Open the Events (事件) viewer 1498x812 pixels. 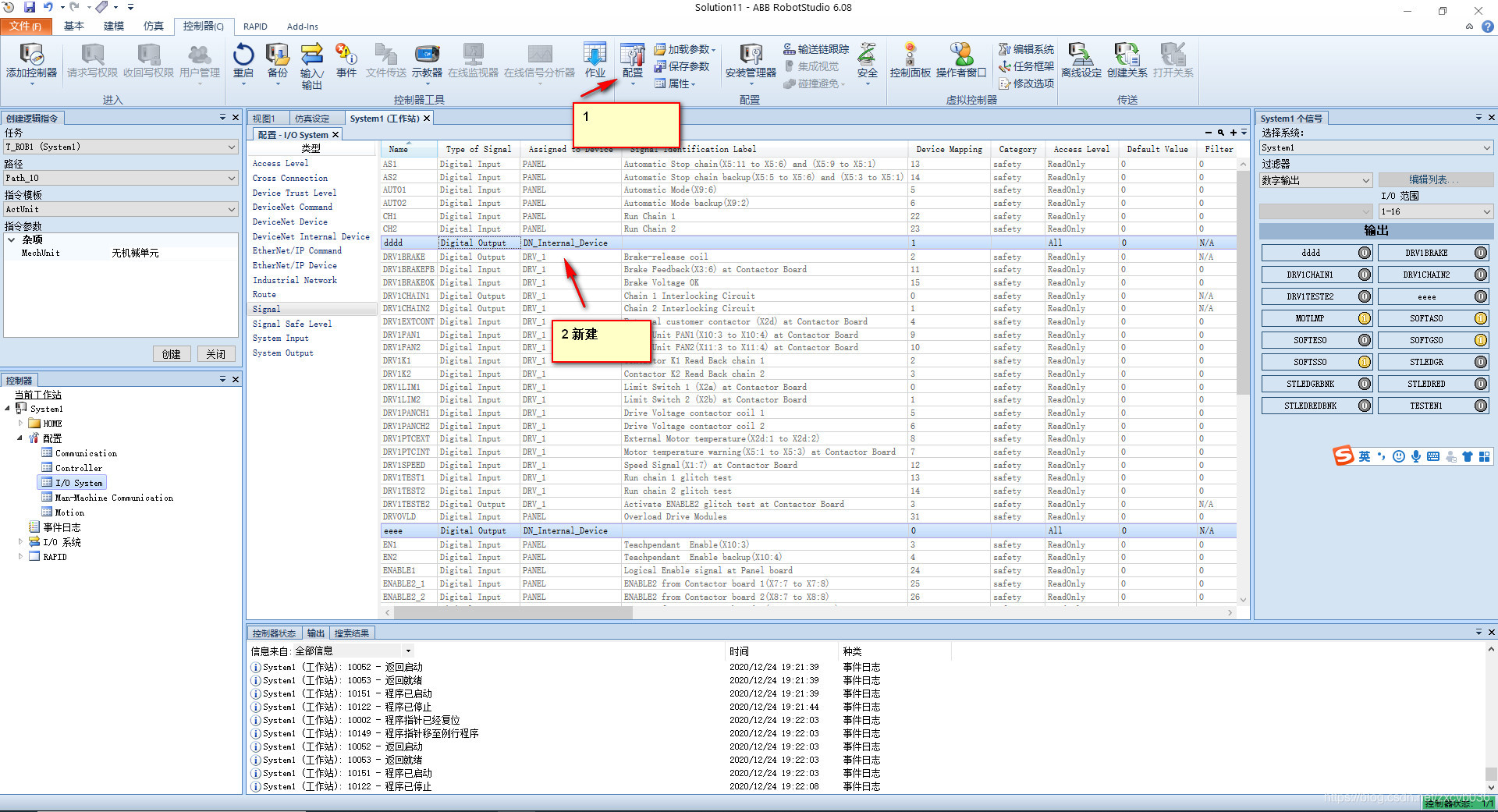pyautogui.click(x=346, y=61)
